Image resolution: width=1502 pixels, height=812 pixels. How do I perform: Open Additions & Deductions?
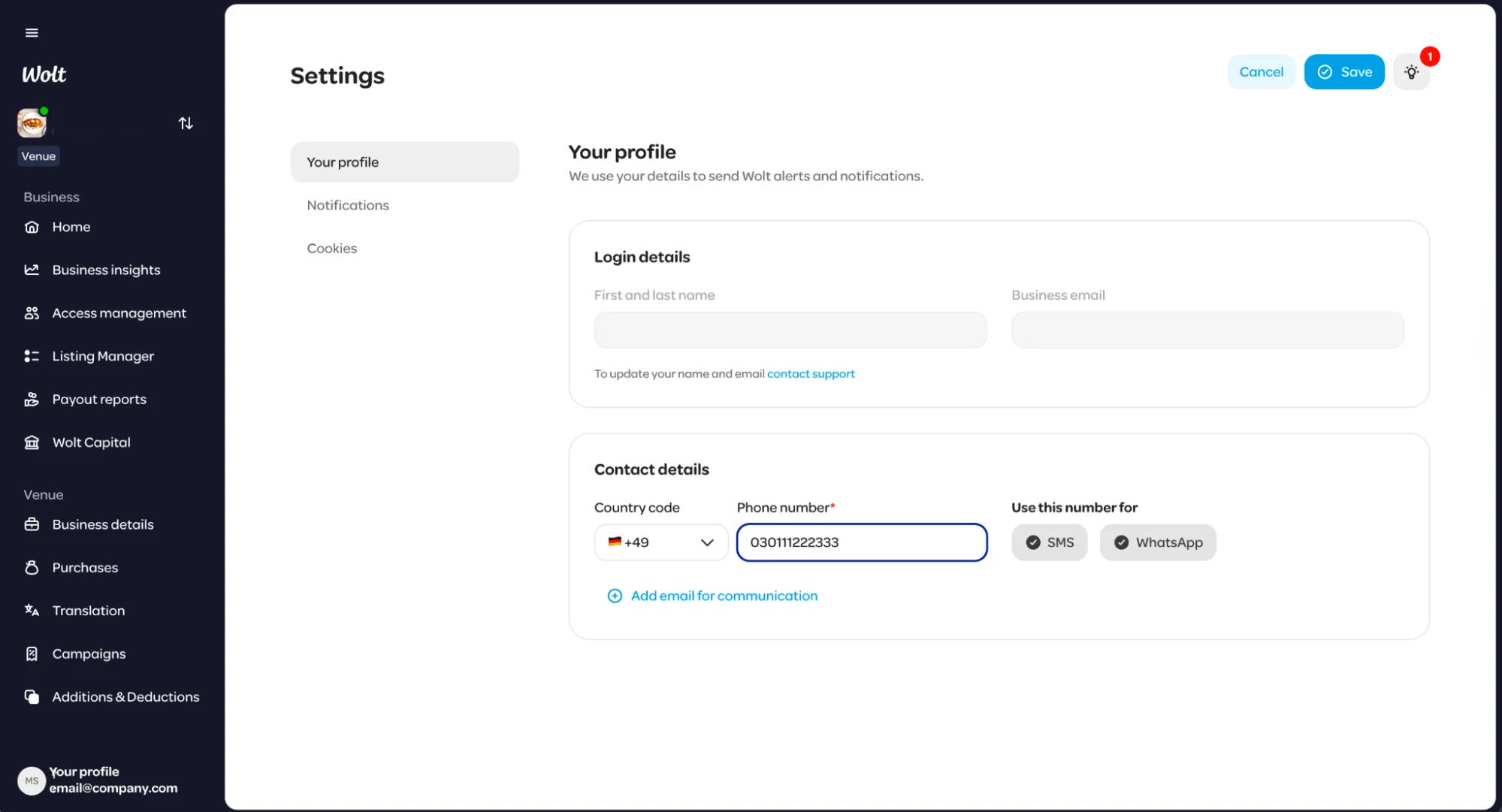(x=125, y=697)
